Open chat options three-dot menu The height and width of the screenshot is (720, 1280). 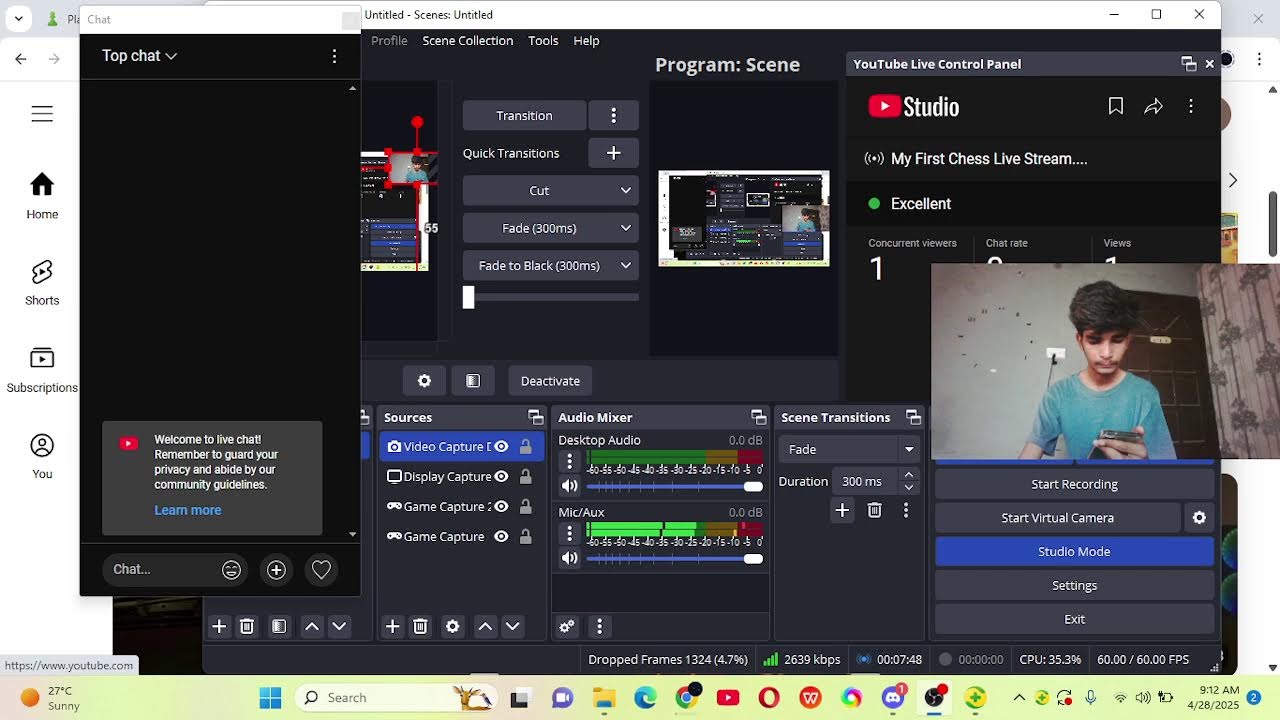point(334,57)
